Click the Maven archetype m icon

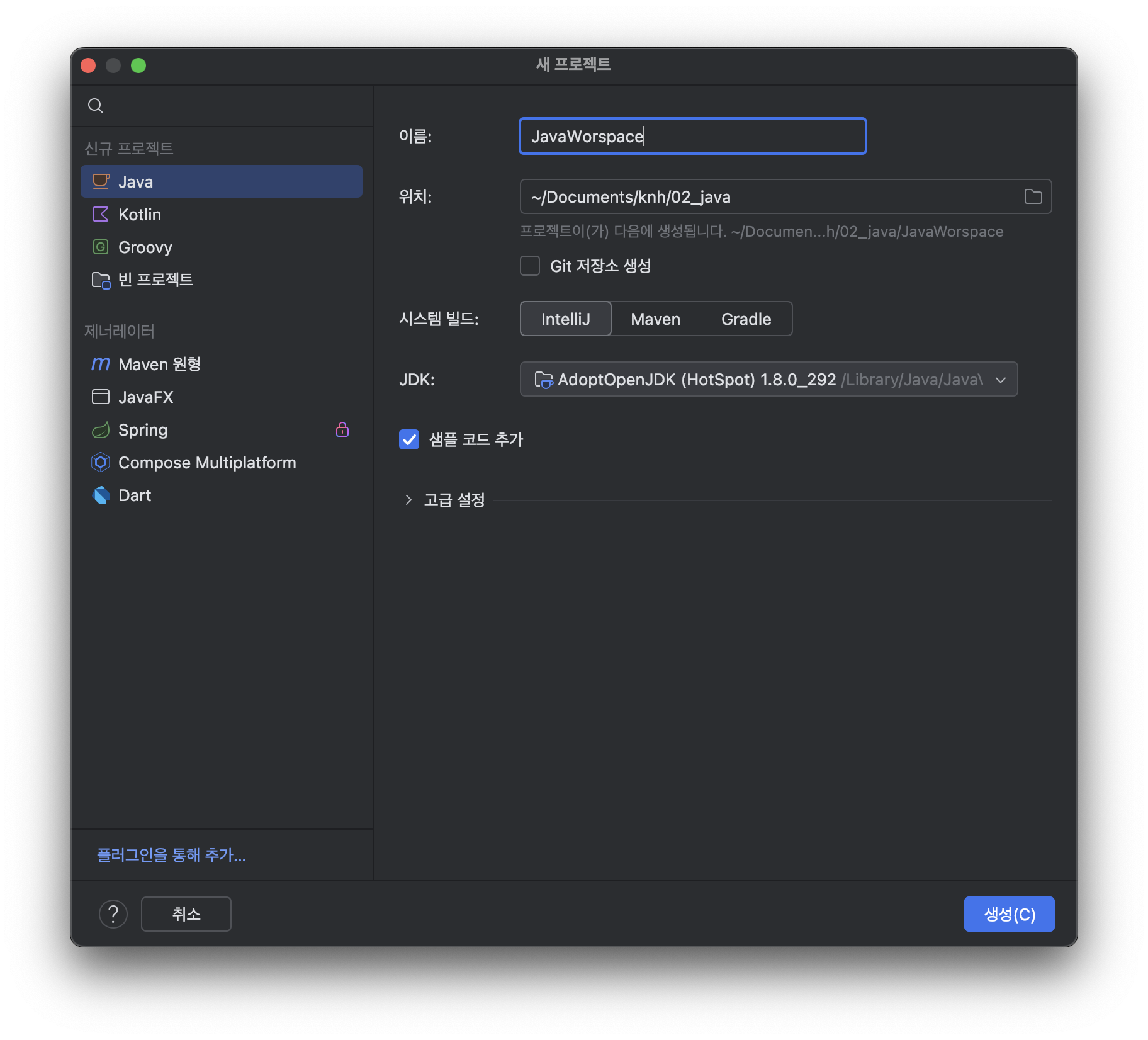[101, 364]
